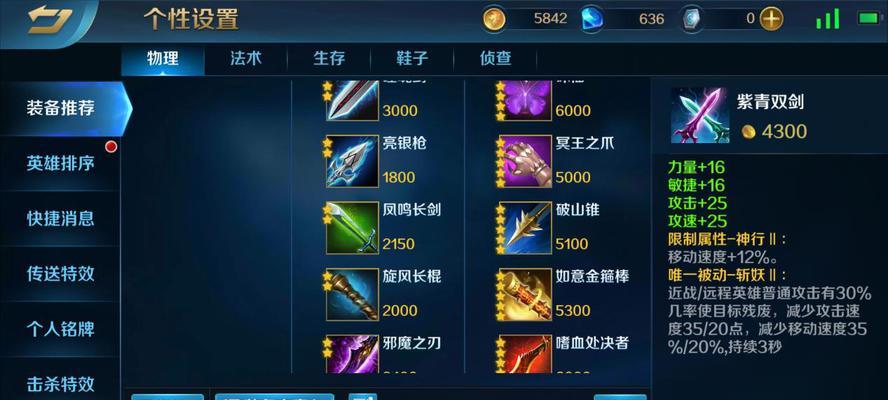The height and width of the screenshot is (400, 888).
Task: Pick the 旋风长棍 staff icon
Action: point(352,295)
